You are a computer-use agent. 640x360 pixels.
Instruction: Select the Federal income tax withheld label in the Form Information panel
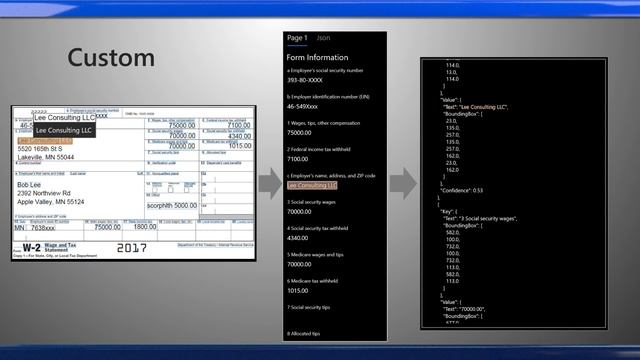coord(318,149)
